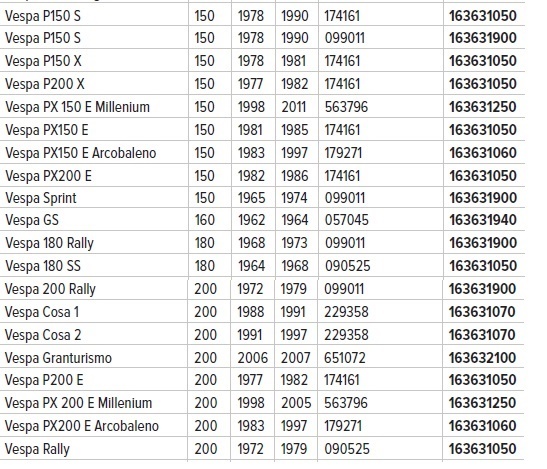Click the Vespa PX150 E Arcobaleno cell

81,153
